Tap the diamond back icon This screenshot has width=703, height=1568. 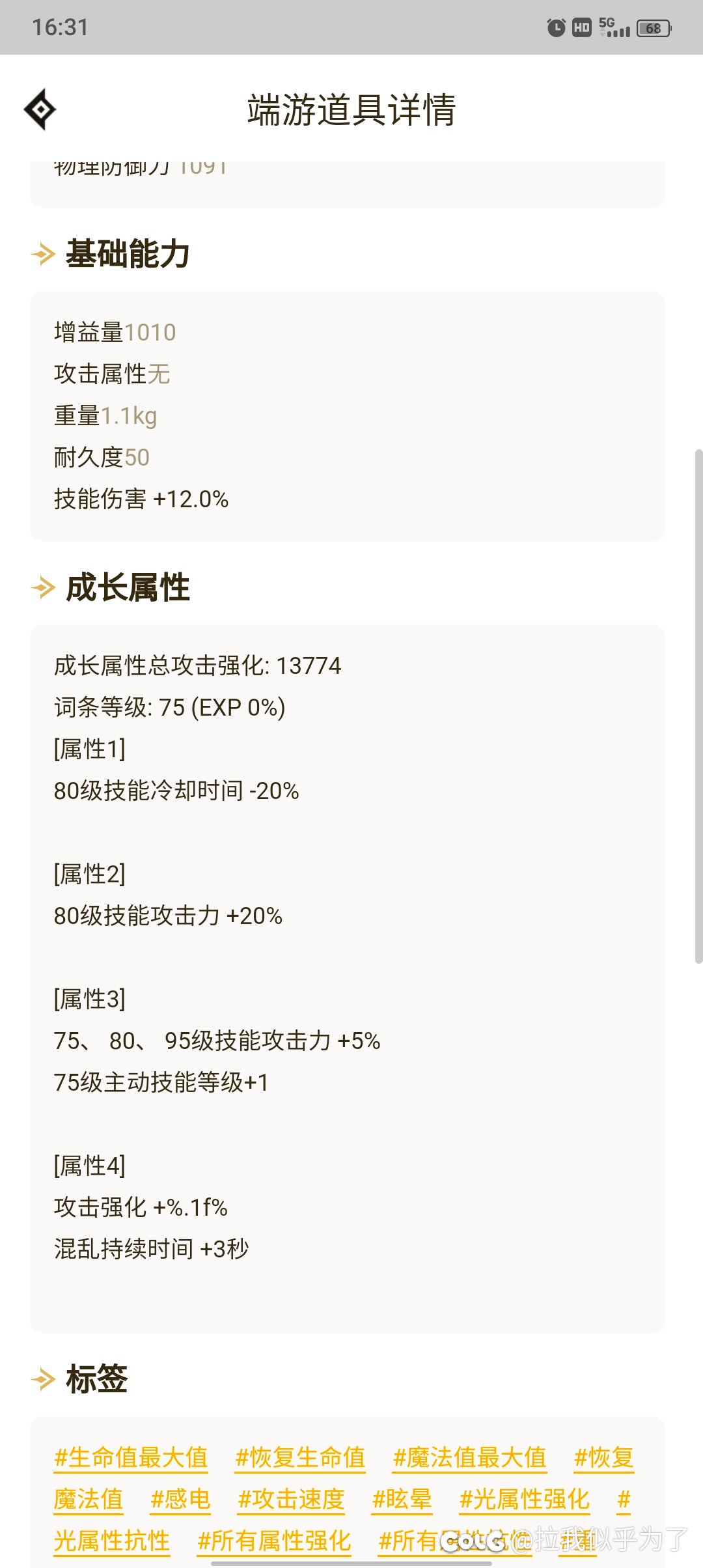click(x=40, y=109)
